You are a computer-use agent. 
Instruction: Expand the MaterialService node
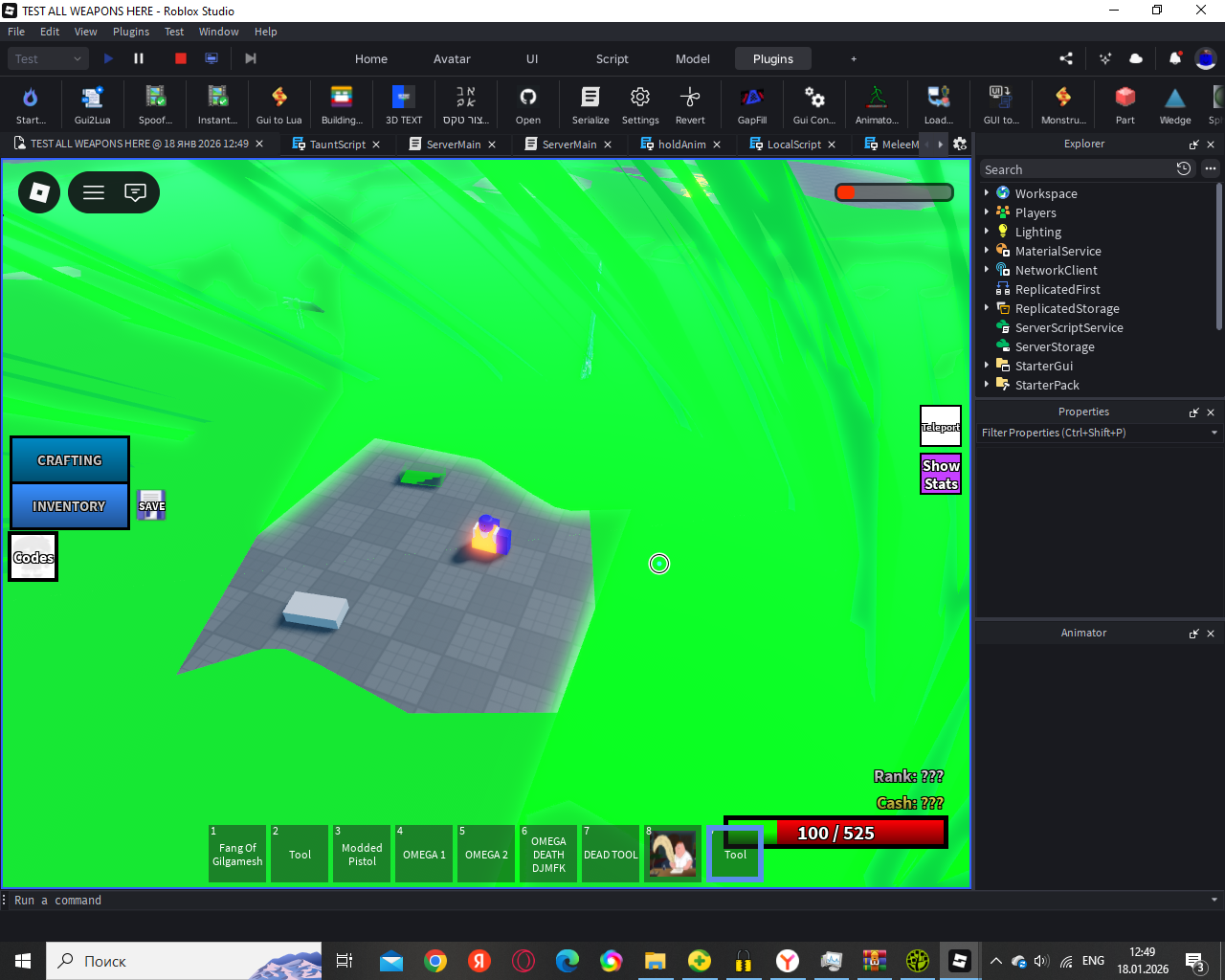(x=987, y=250)
